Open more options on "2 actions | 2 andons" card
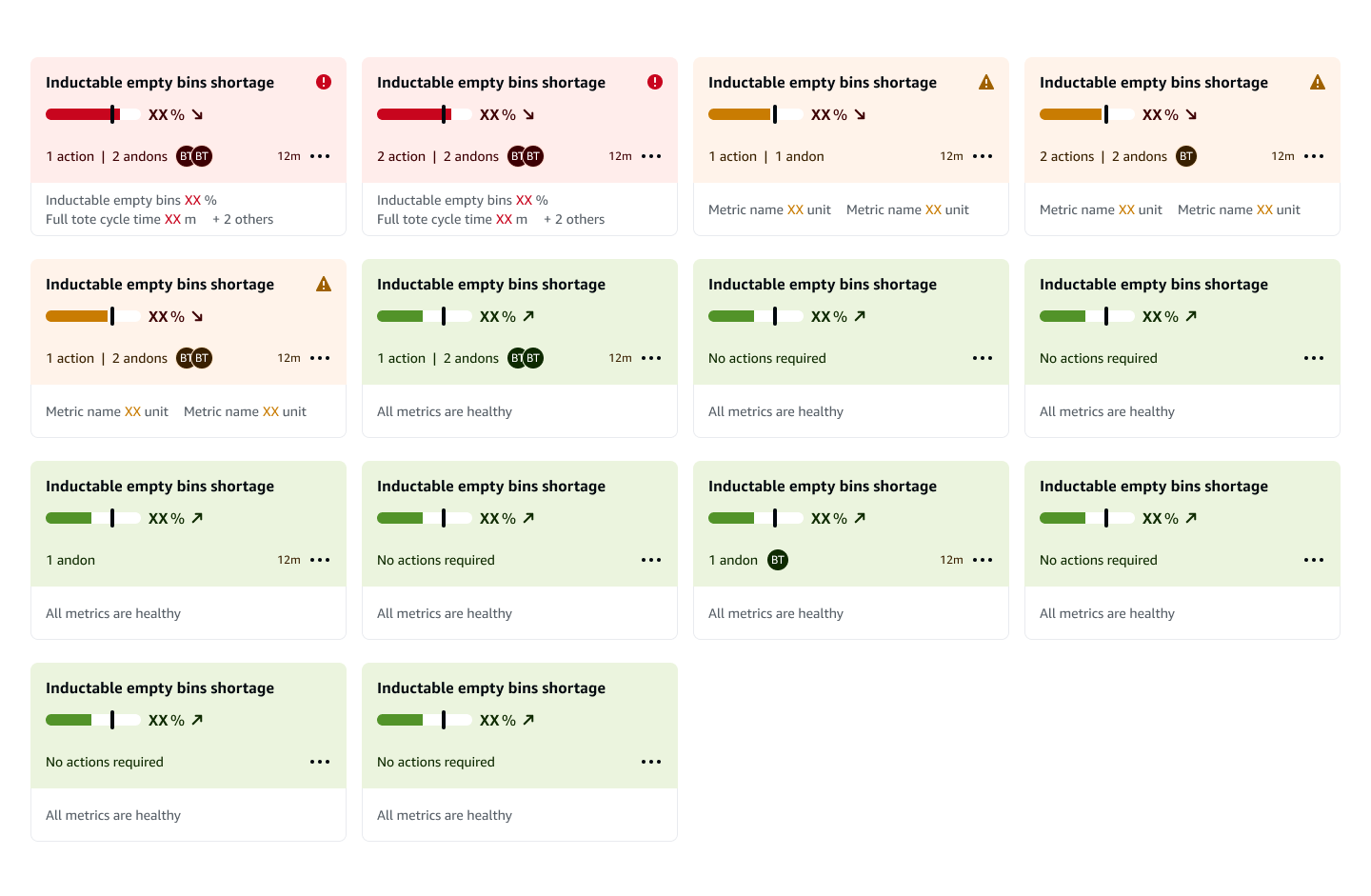The width and height of the screenshot is (1371, 896). click(1314, 156)
